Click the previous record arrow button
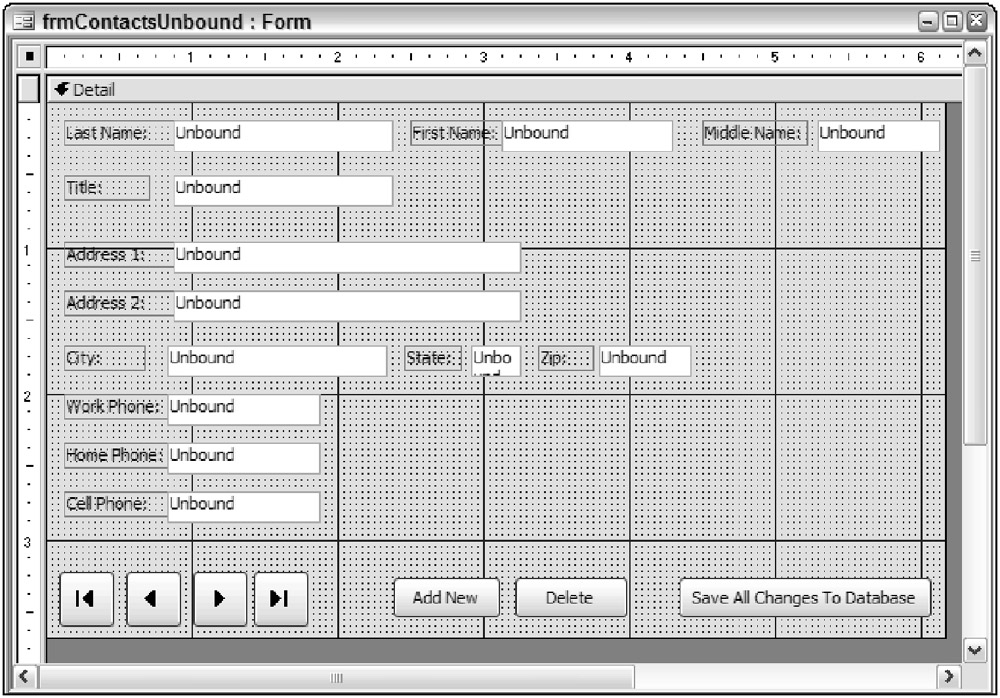Image resolution: width=1000 pixels, height=698 pixels. 153,599
